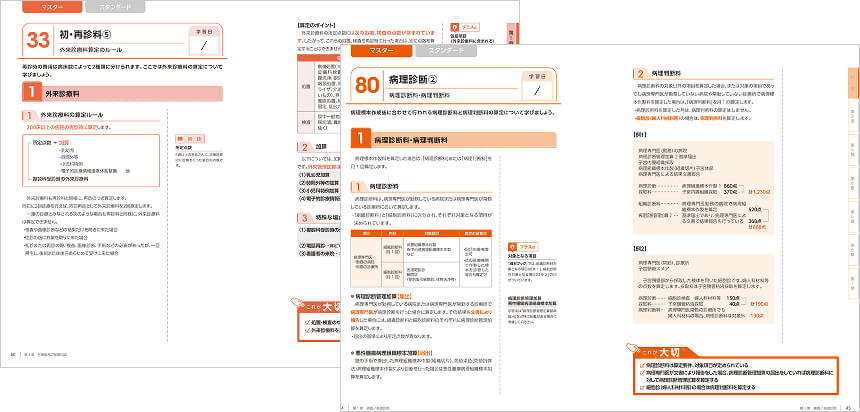
Task: Click the orange 130点 value in example 2
Action: point(756,317)
